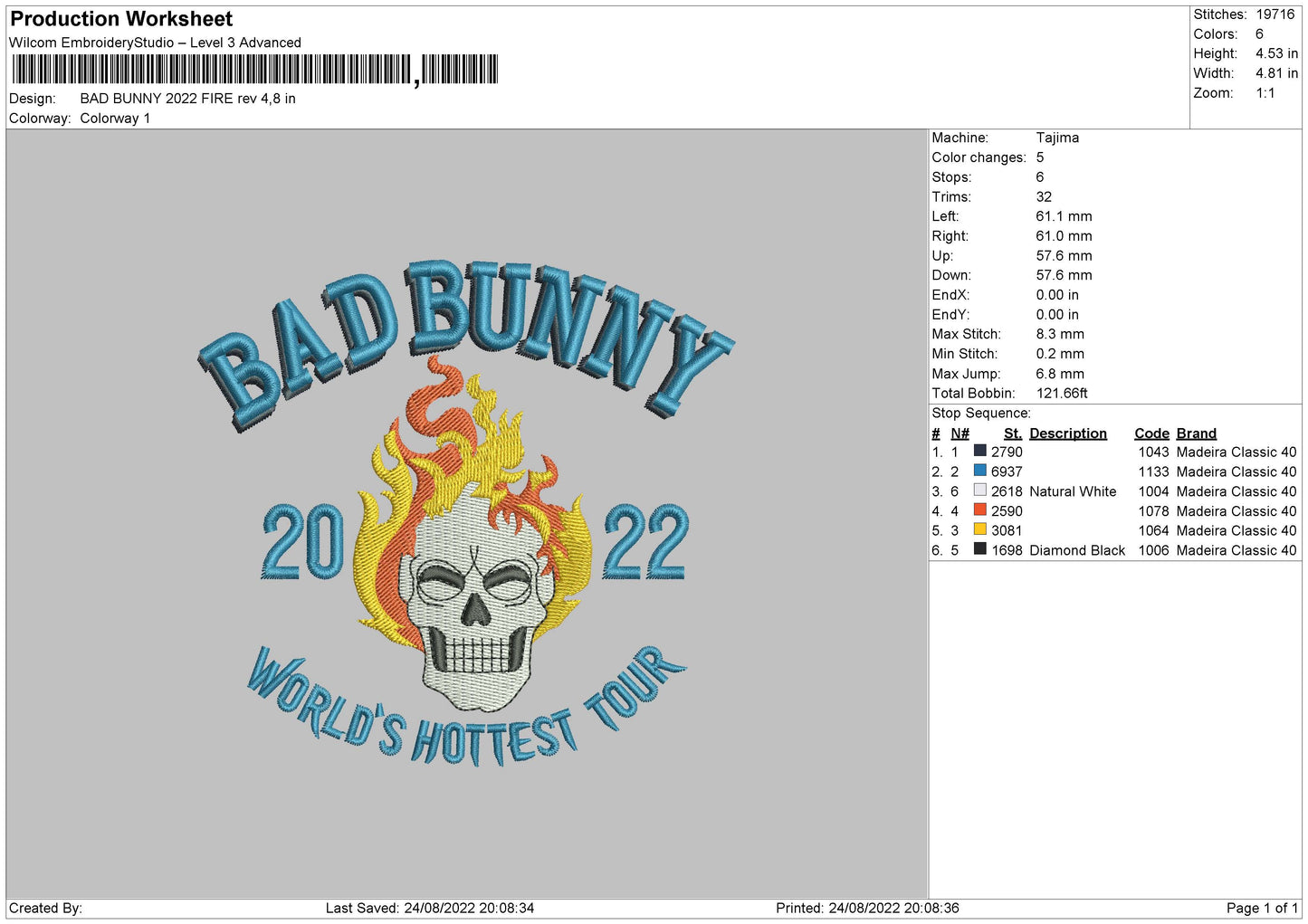Click the Right value '61.0 mm'
Screen dimensions: 1308x924
[1064, 236]
